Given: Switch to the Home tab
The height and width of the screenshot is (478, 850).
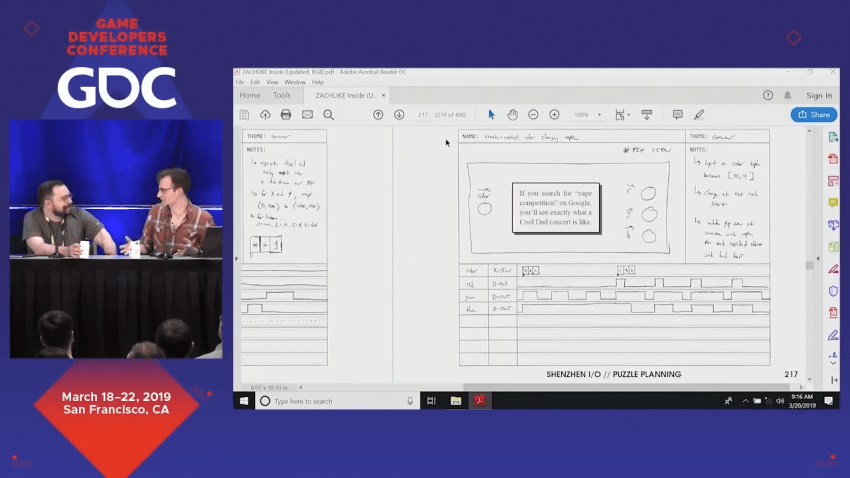Looking at the screenshot, I should (250, 95).
